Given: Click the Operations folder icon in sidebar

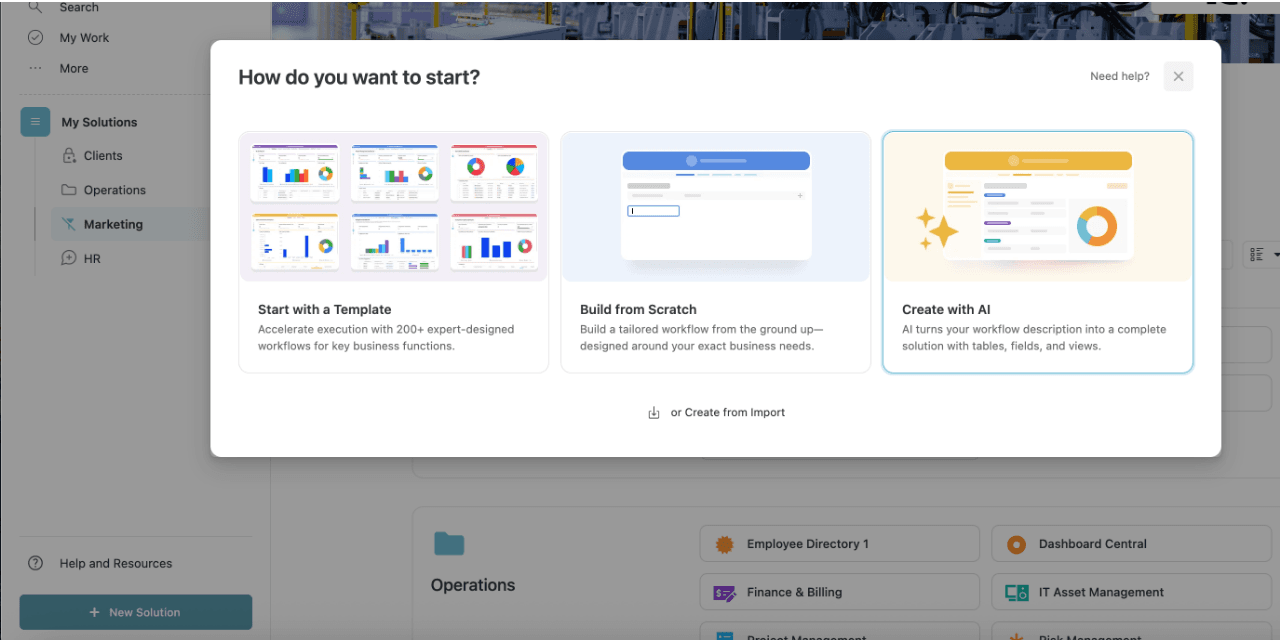Looking at the screenshot, I should [69, 190].
